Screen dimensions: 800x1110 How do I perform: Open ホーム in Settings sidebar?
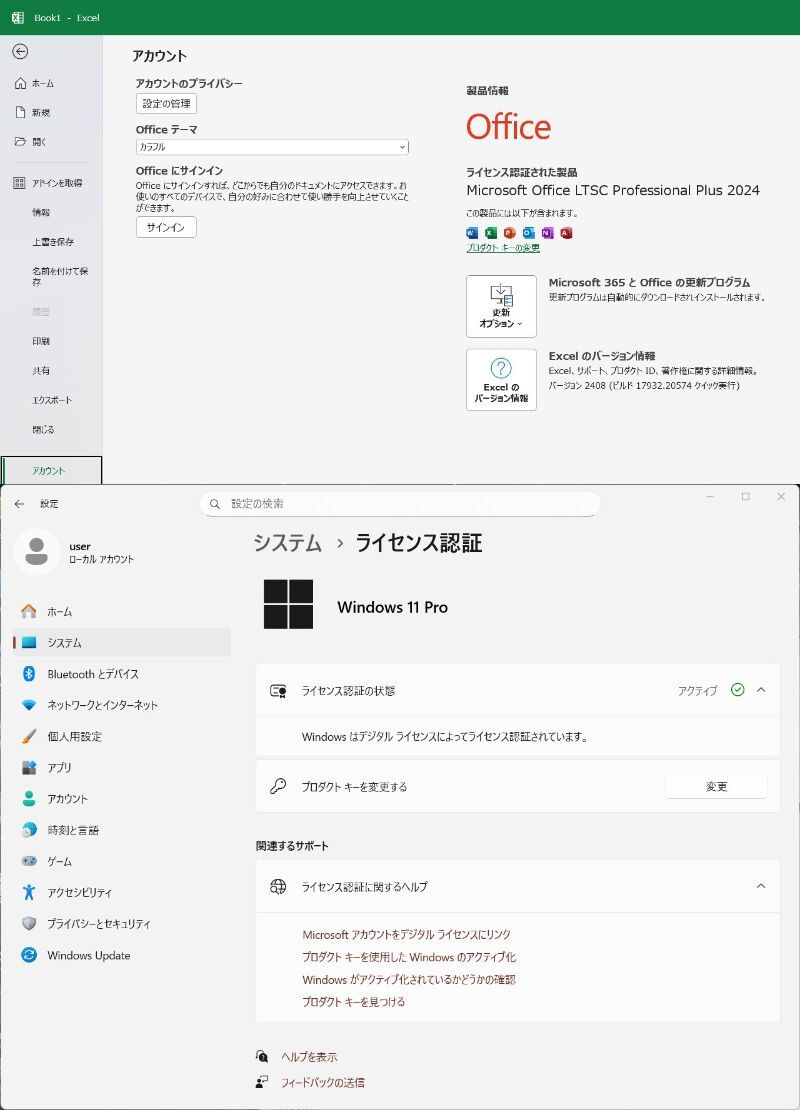pos(122,612)
